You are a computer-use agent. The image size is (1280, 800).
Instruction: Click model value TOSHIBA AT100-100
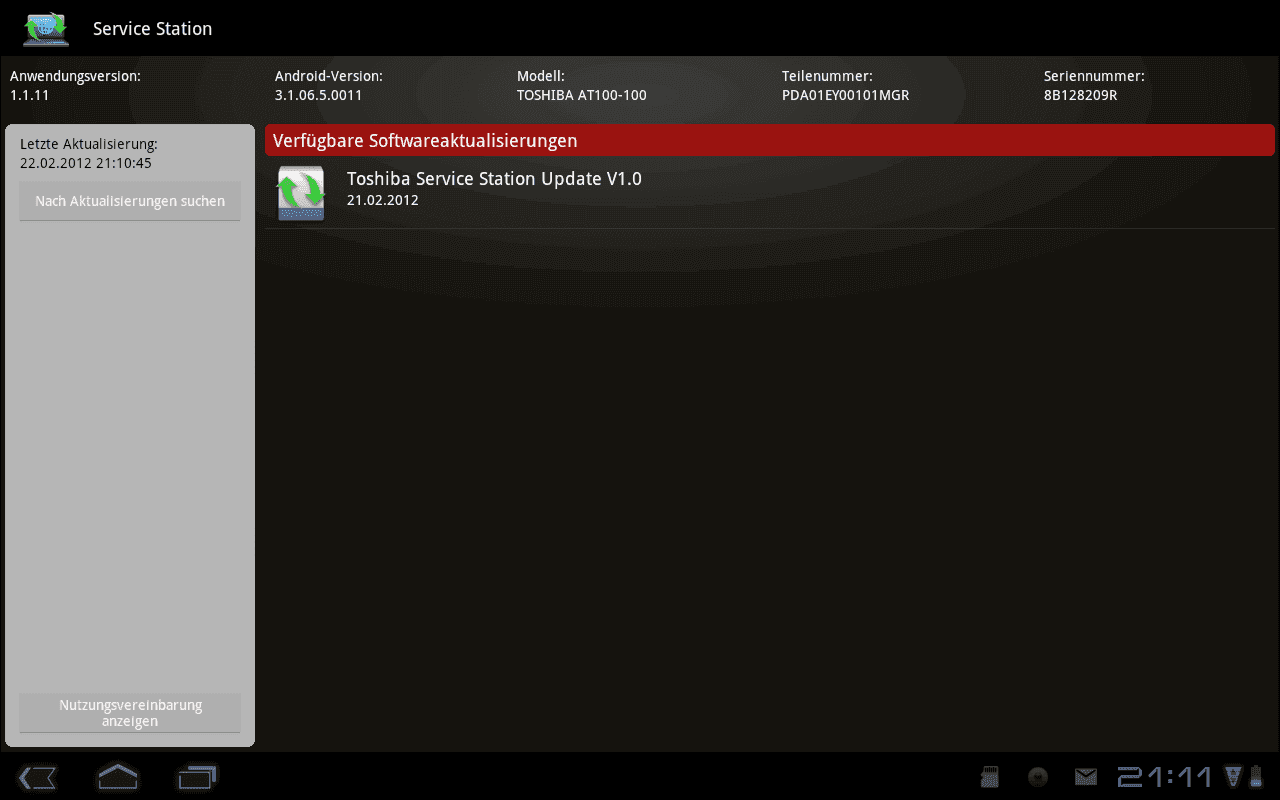coord(582,95)
